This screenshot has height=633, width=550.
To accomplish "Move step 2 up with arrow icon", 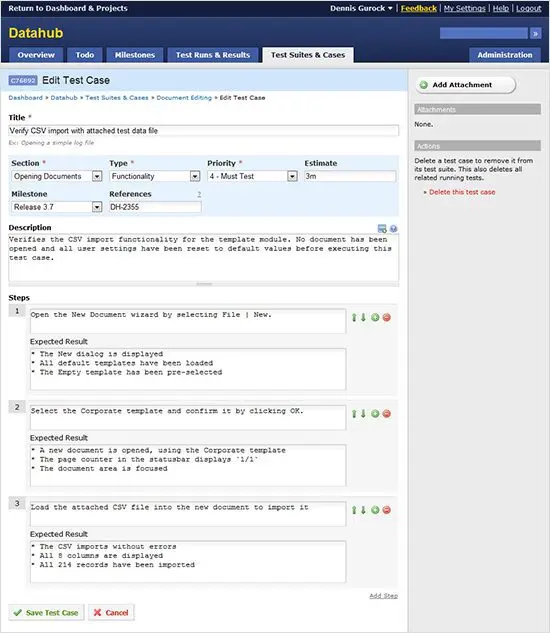I will click(x=354, y=413).
